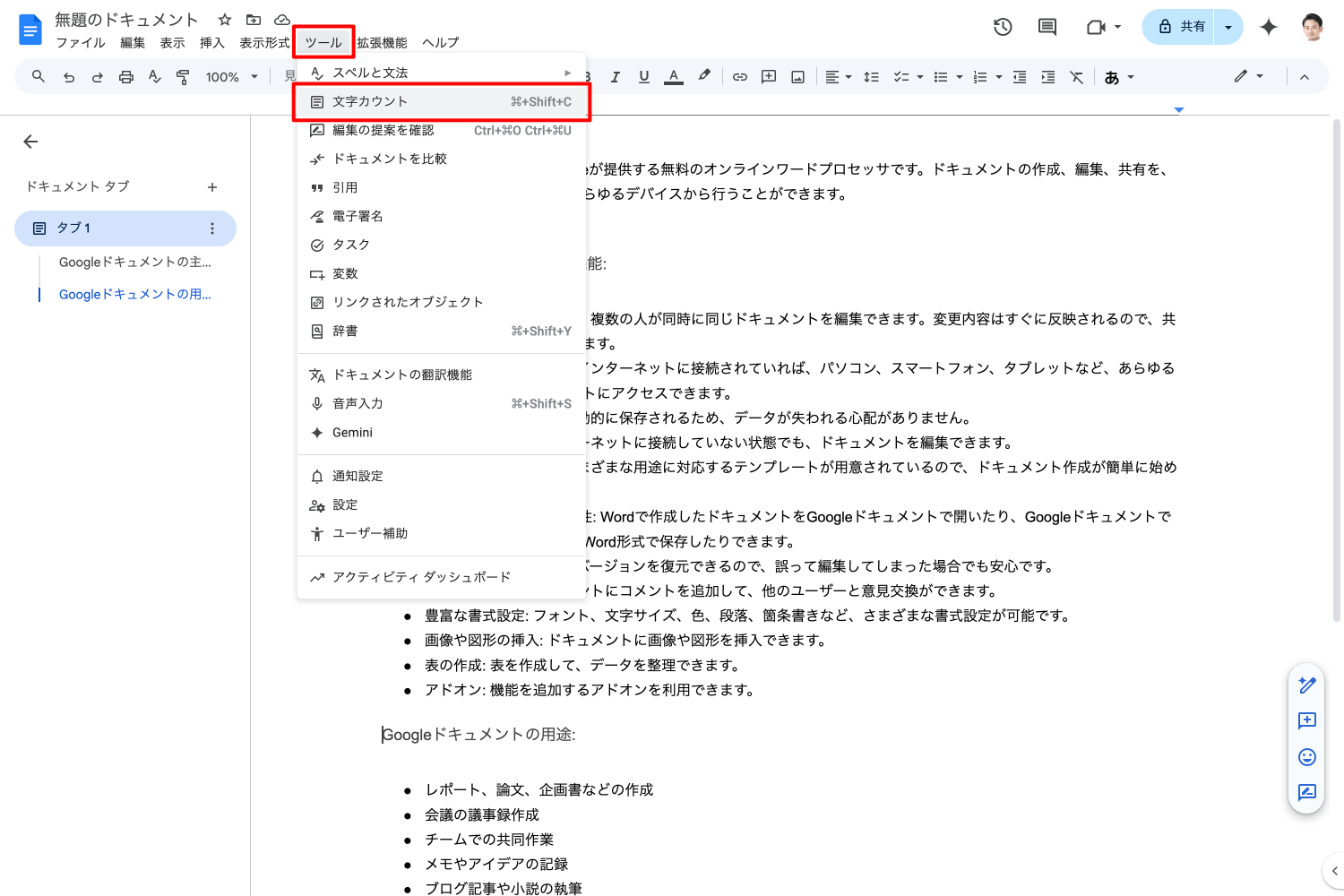Close the tab sidebar back arrow
1344x896 pixels.
point(30,142)
